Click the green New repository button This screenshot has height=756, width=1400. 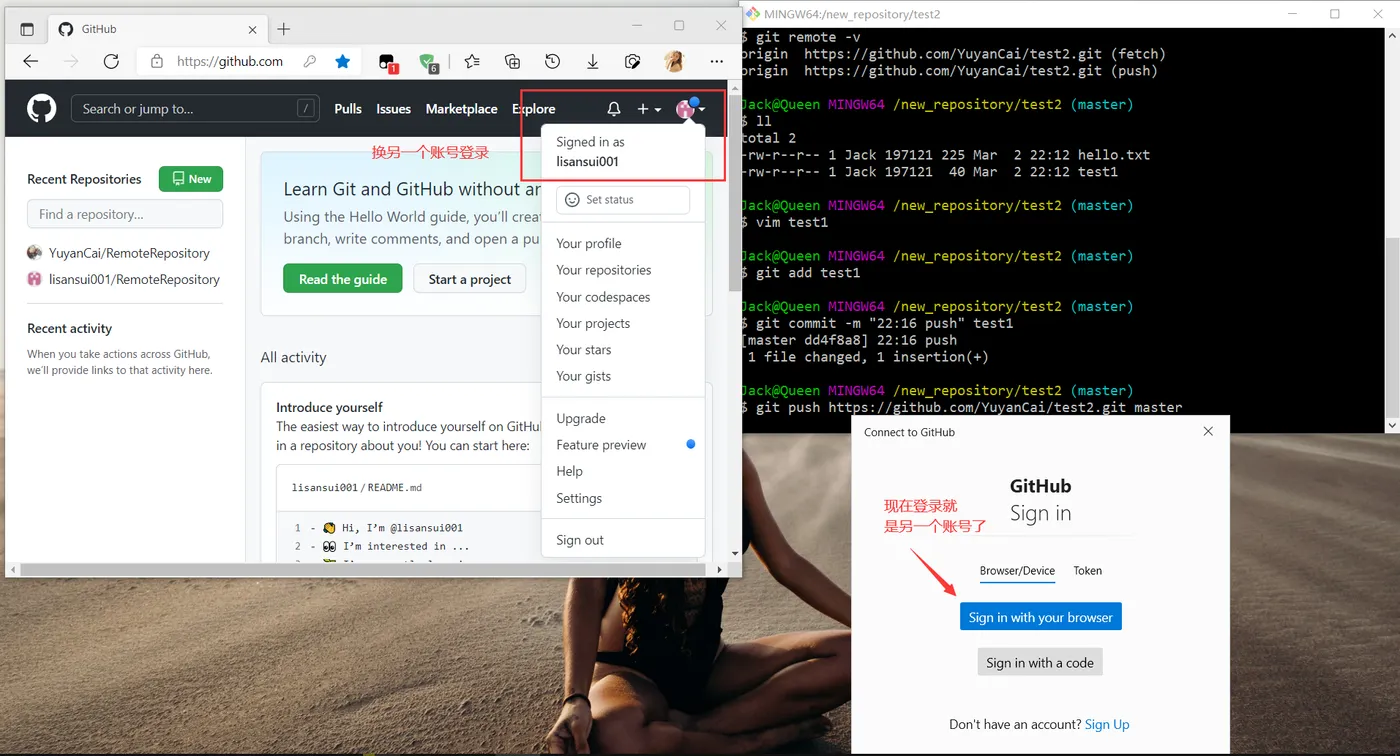point(191,179)
